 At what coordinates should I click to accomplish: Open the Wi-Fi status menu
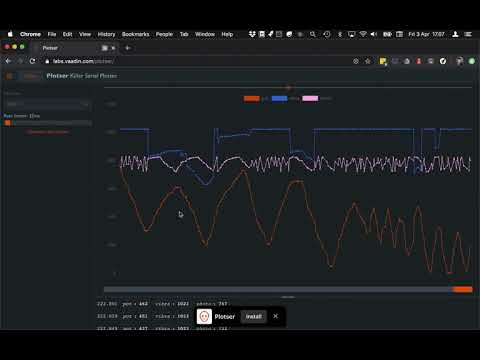(x=363, y=34)
